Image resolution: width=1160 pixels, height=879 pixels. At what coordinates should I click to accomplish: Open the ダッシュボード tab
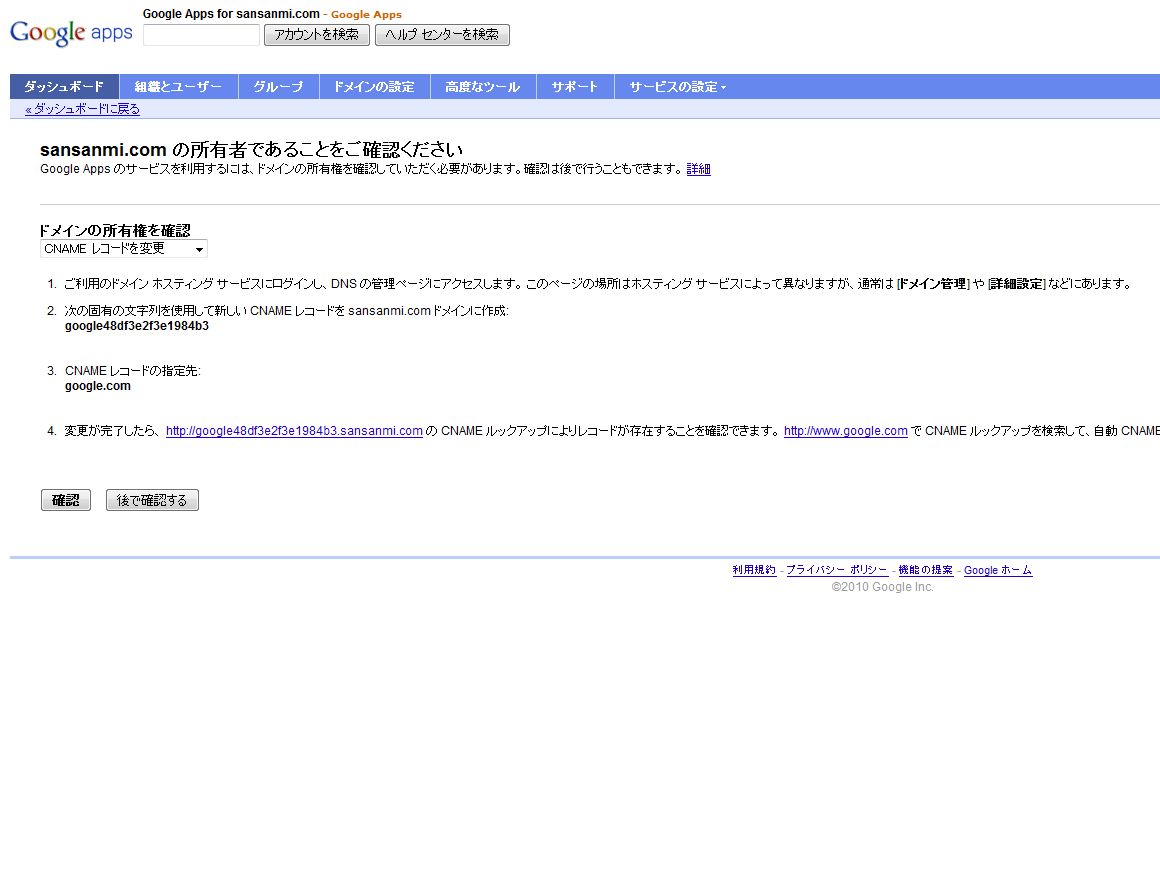pyautogui.click(x=64, y=87)
